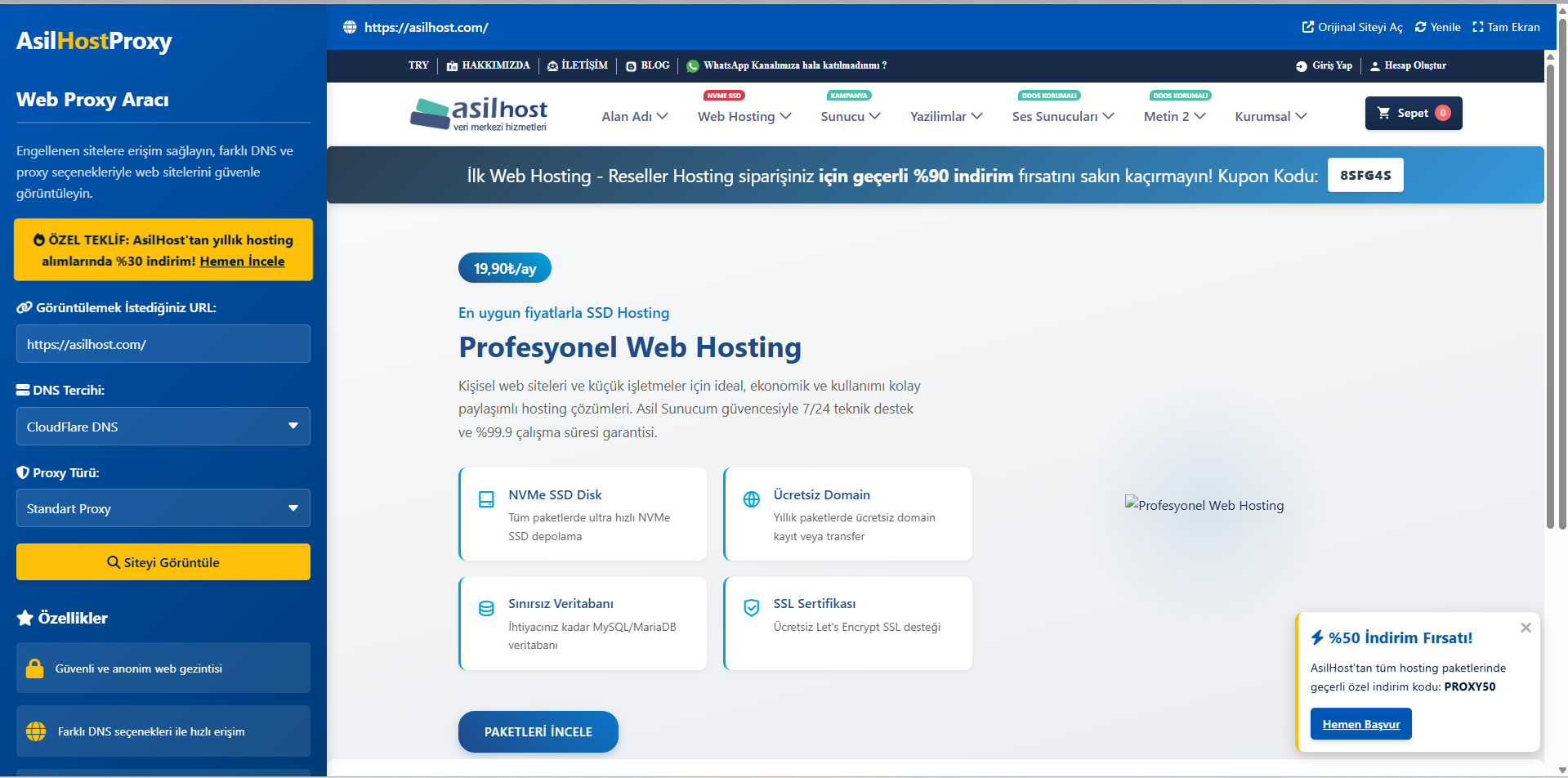Click the PROXY50 discount code text
The height and width of the screenshot is (778, 1568).
pos(1470,686)
